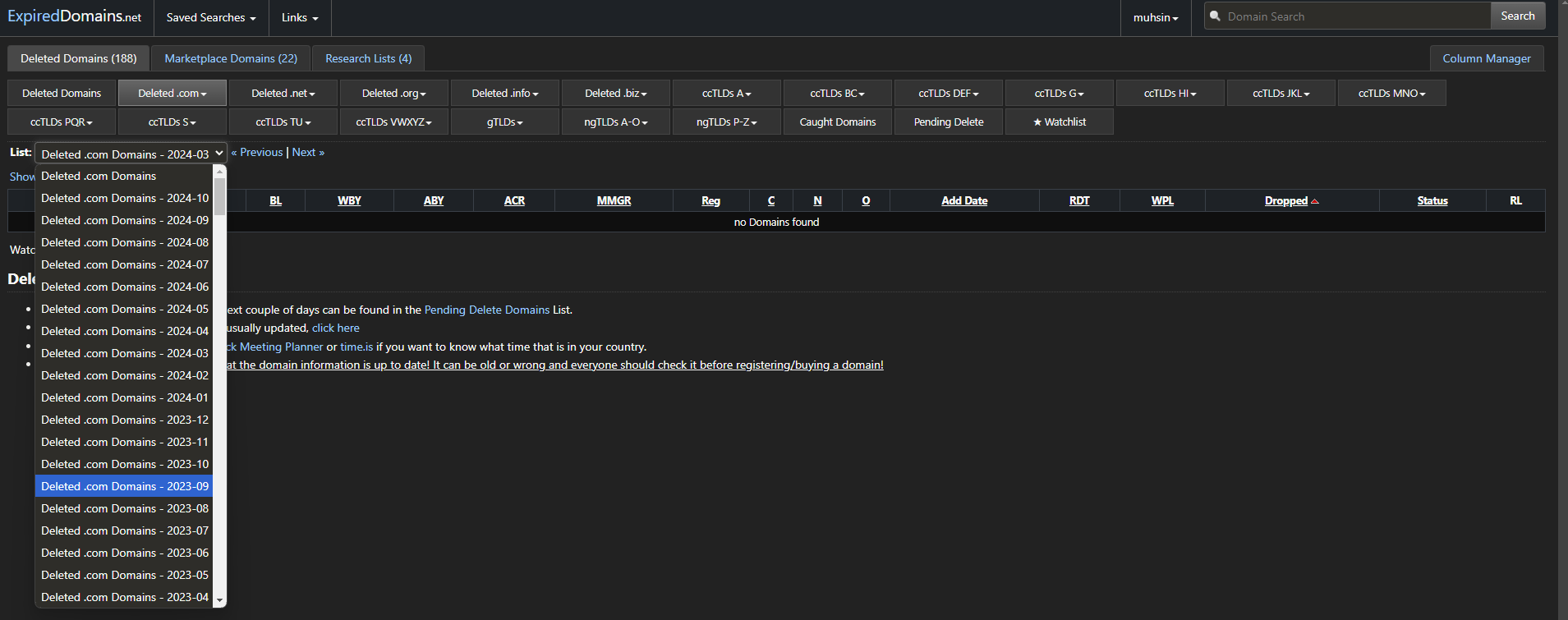Select highlighted Deleted .com Domains - 2023-09 option
The width and height of the screenshot is (1568, 620).
[x=124, y=486]
